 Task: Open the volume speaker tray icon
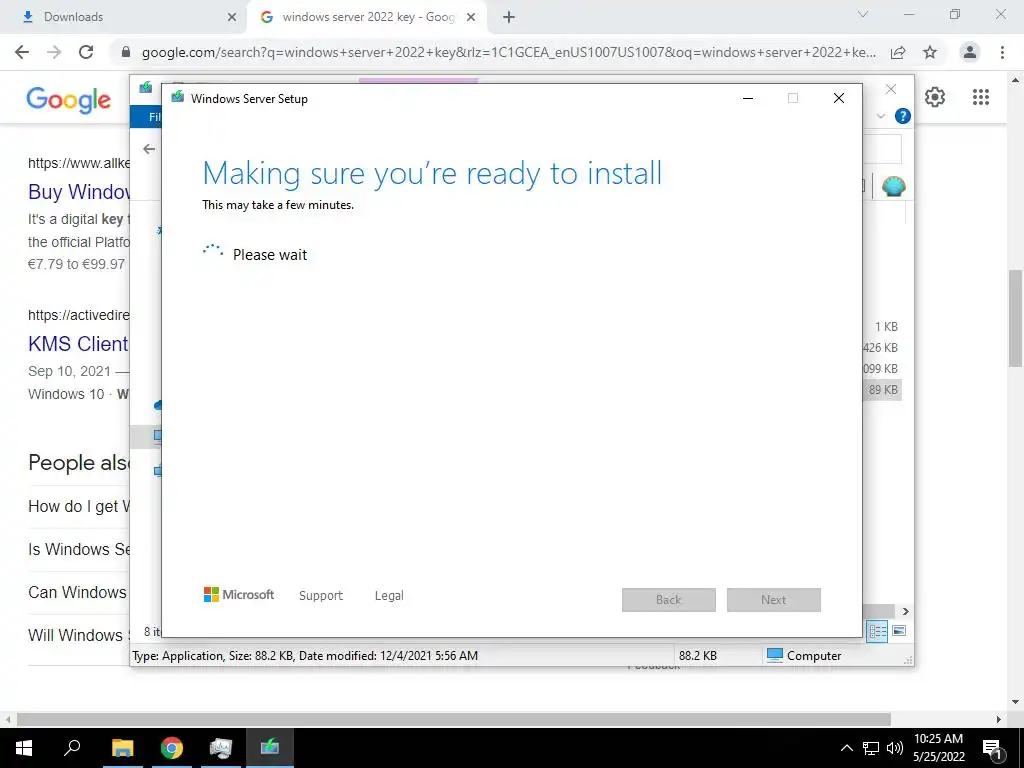point(894,748)
